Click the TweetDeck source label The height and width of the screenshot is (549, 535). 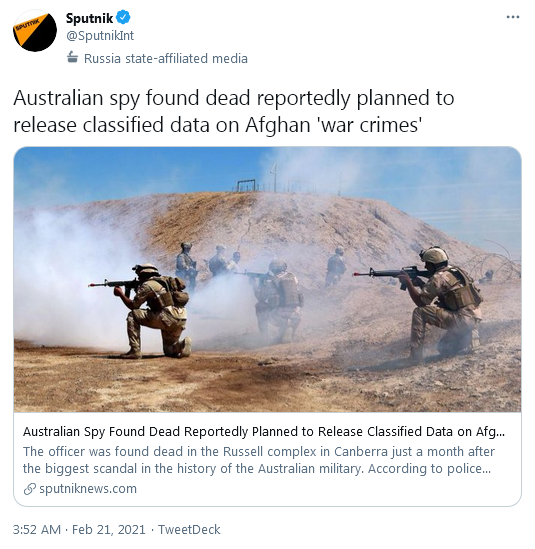[x=189, y=529]
